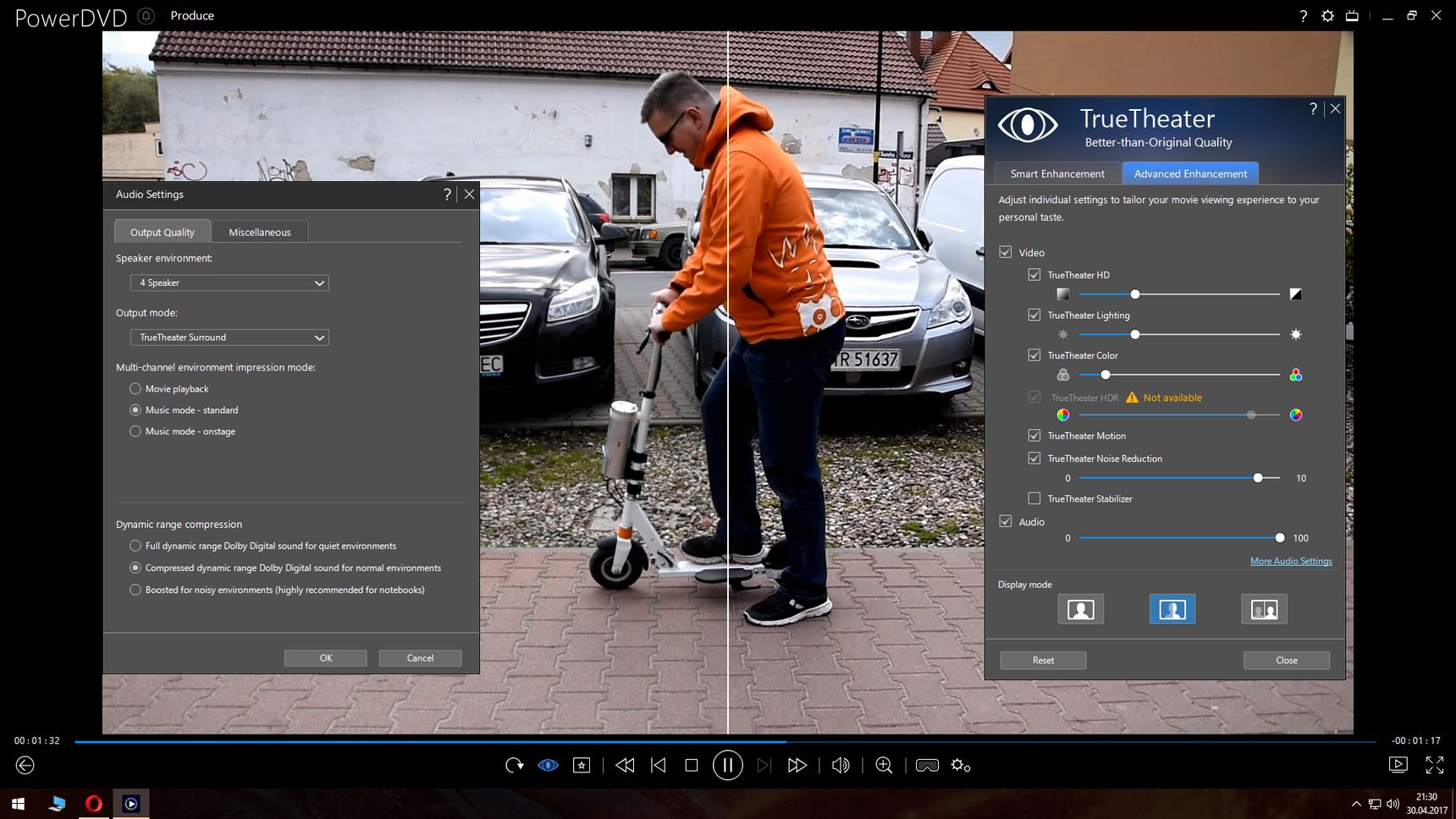Switch to TV mode icon in the title bar
The image size is (1456, 819).
(1352, 16)
